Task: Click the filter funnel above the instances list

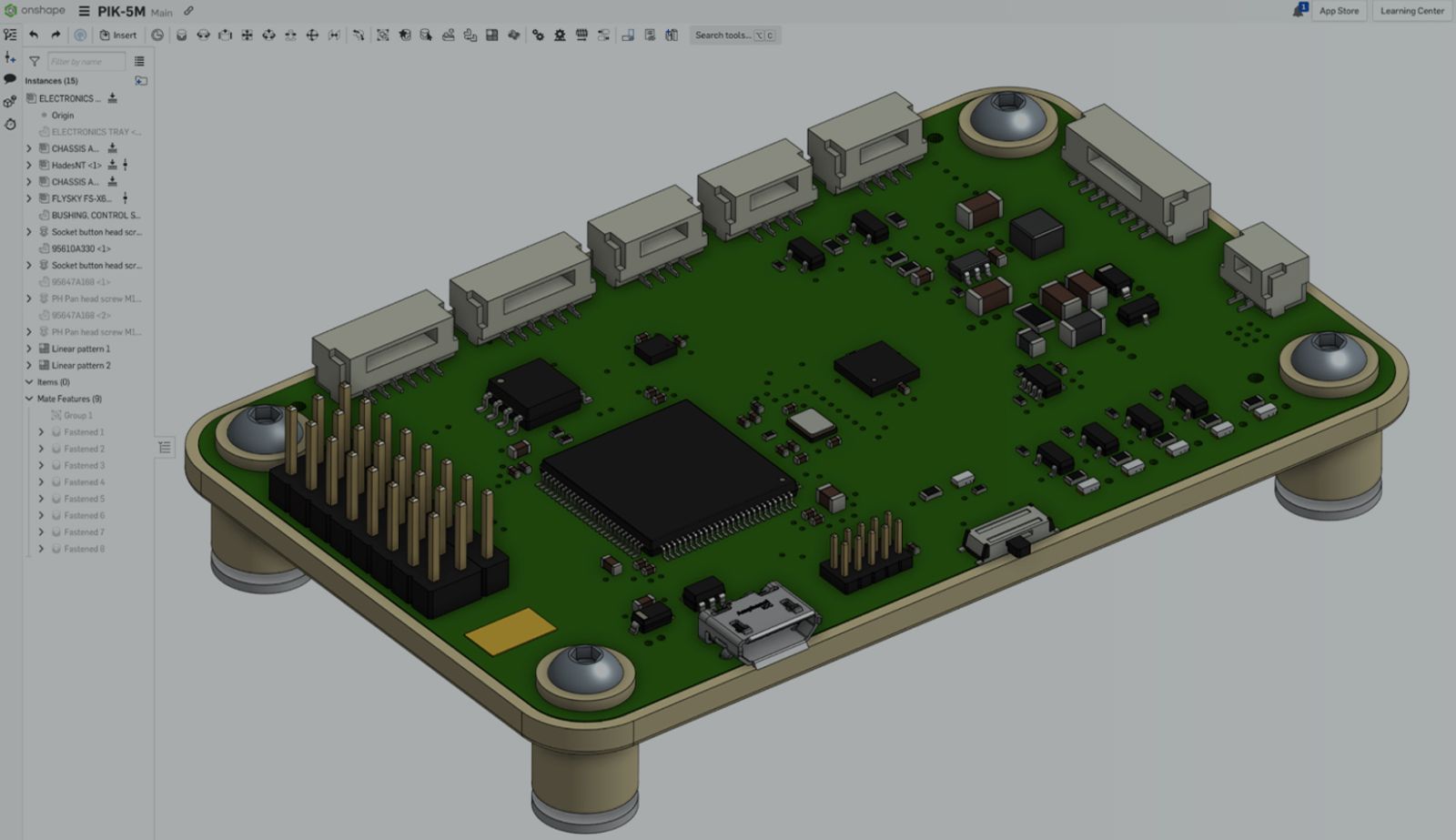Action: point(34,61)
